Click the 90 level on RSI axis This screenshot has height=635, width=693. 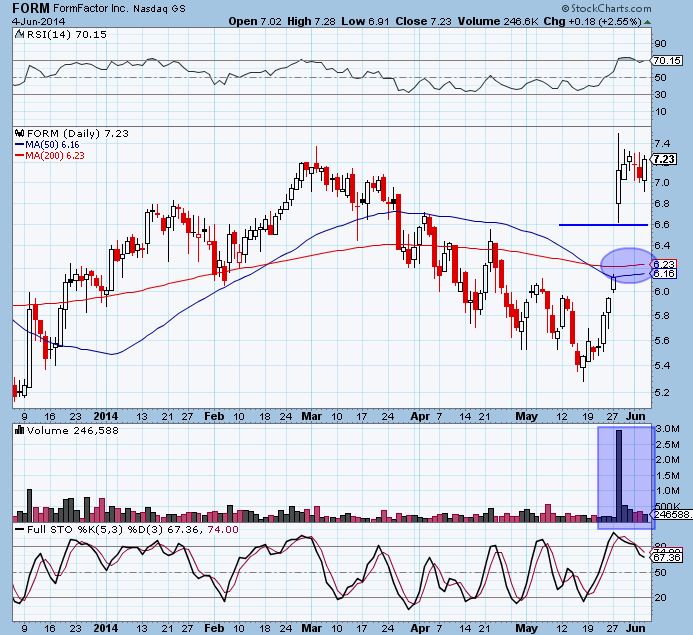[660, 43]
